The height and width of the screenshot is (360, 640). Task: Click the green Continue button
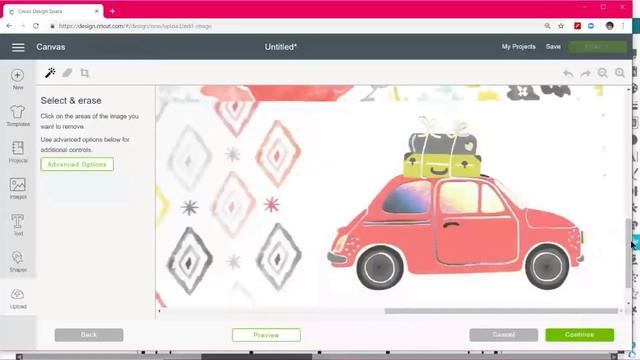pos(580,335)
